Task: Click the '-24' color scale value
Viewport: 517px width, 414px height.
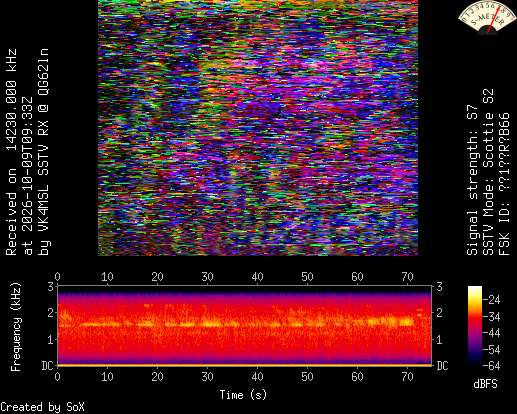Action: [x=492, y=300]
